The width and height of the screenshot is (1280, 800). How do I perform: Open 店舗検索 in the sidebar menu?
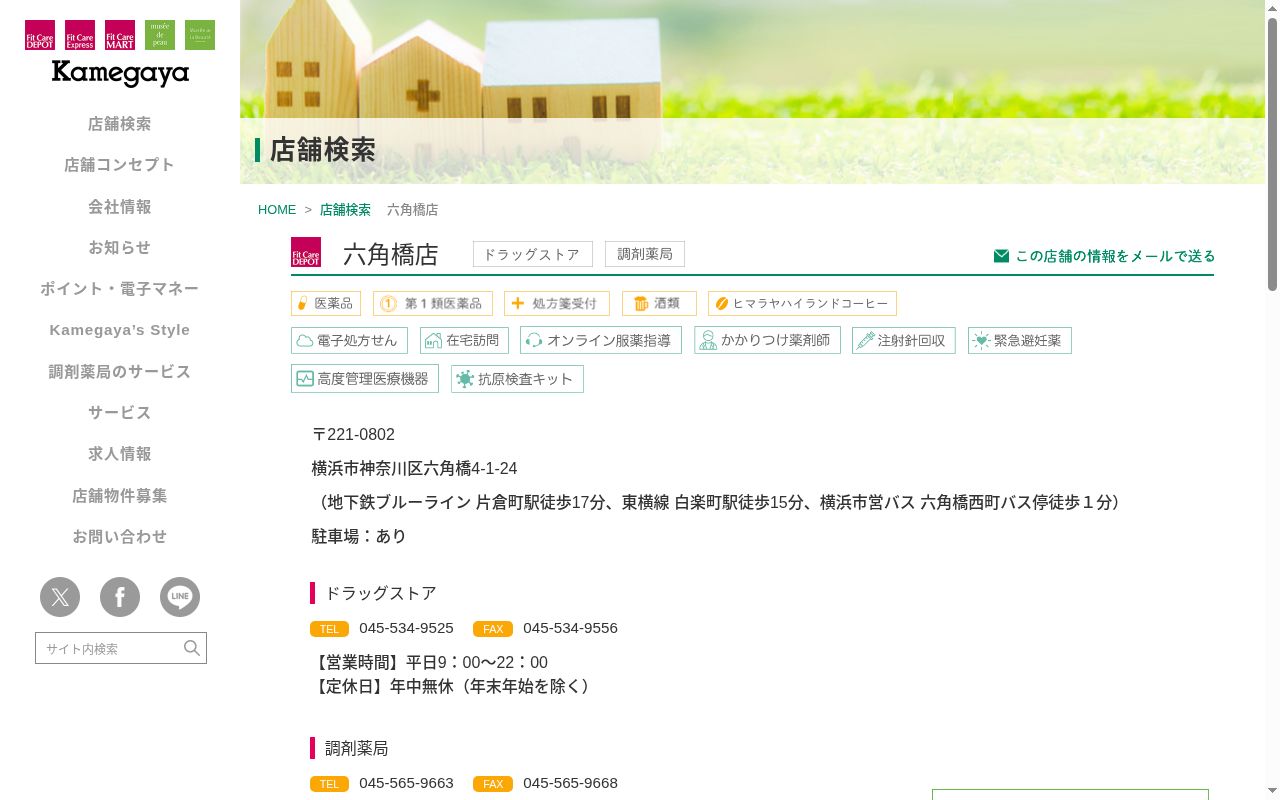click(120, 124)
